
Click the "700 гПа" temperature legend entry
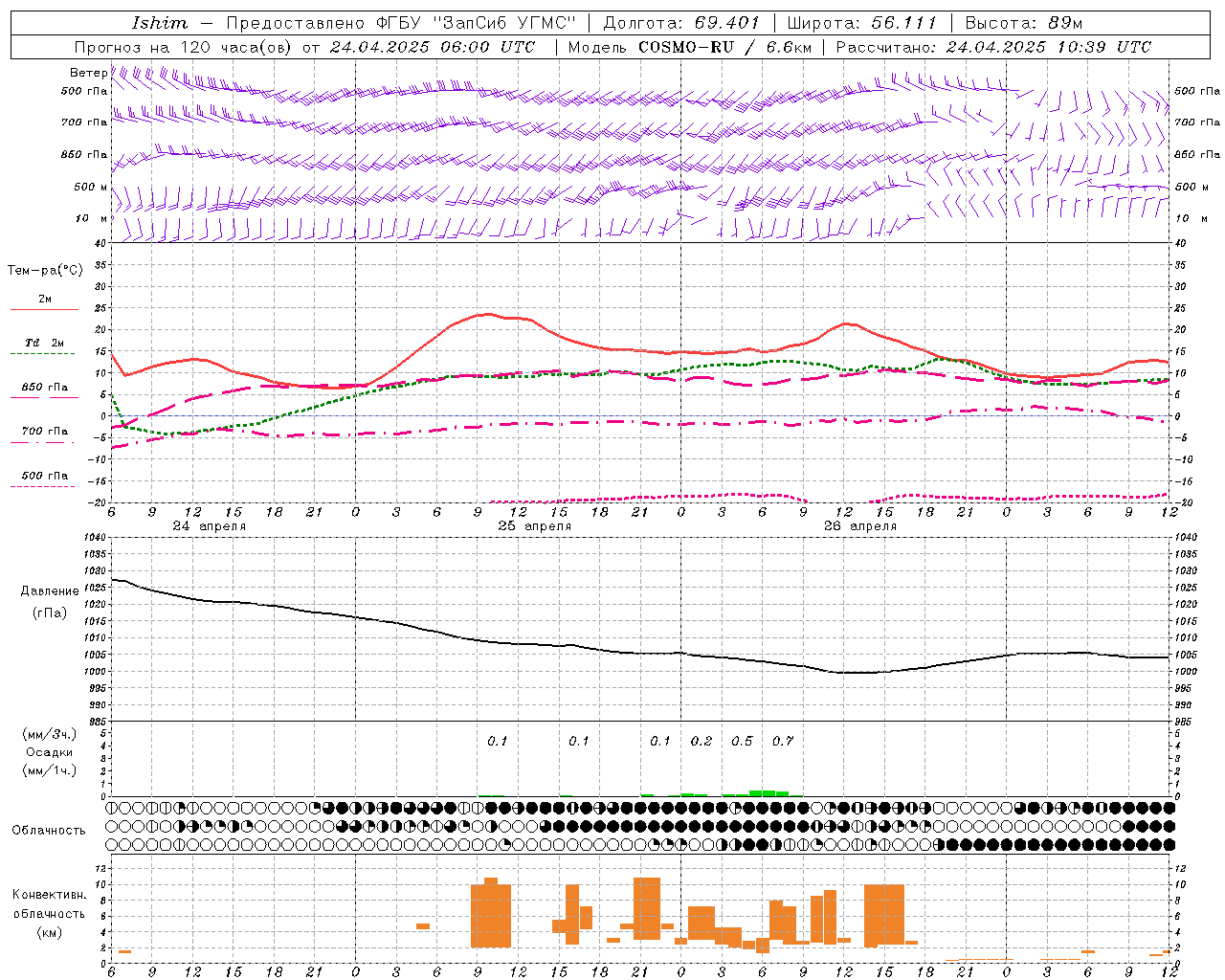point(45,431)
